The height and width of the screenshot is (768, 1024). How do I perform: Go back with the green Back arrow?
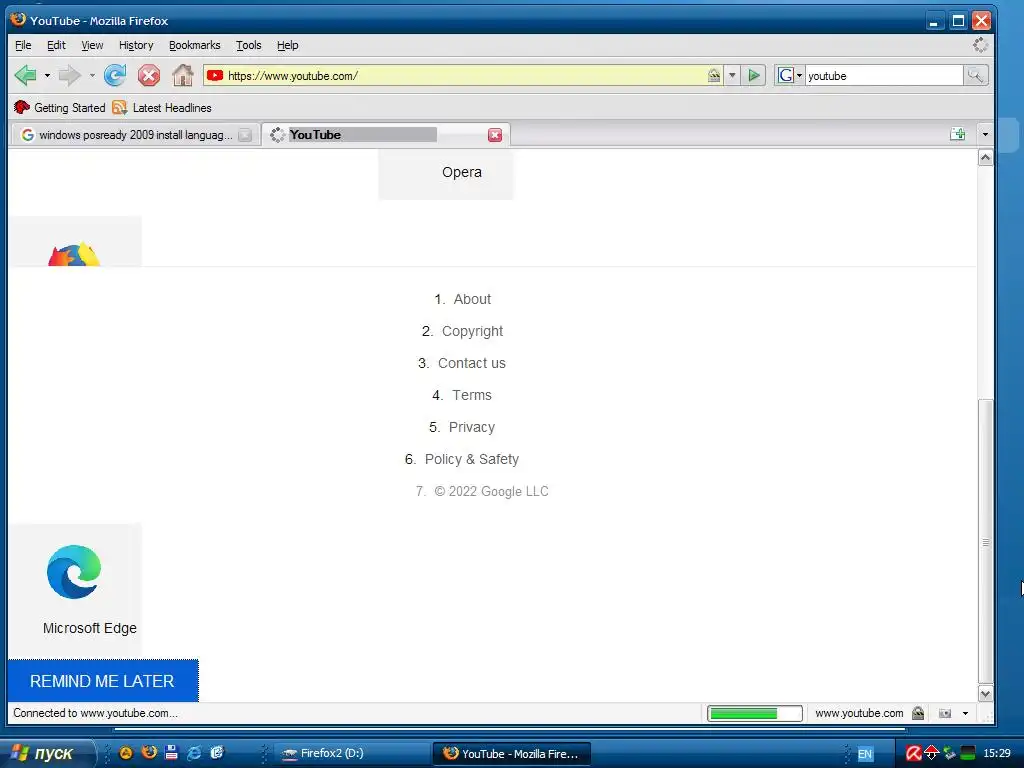pyautogui.click(x=25, y=76)
